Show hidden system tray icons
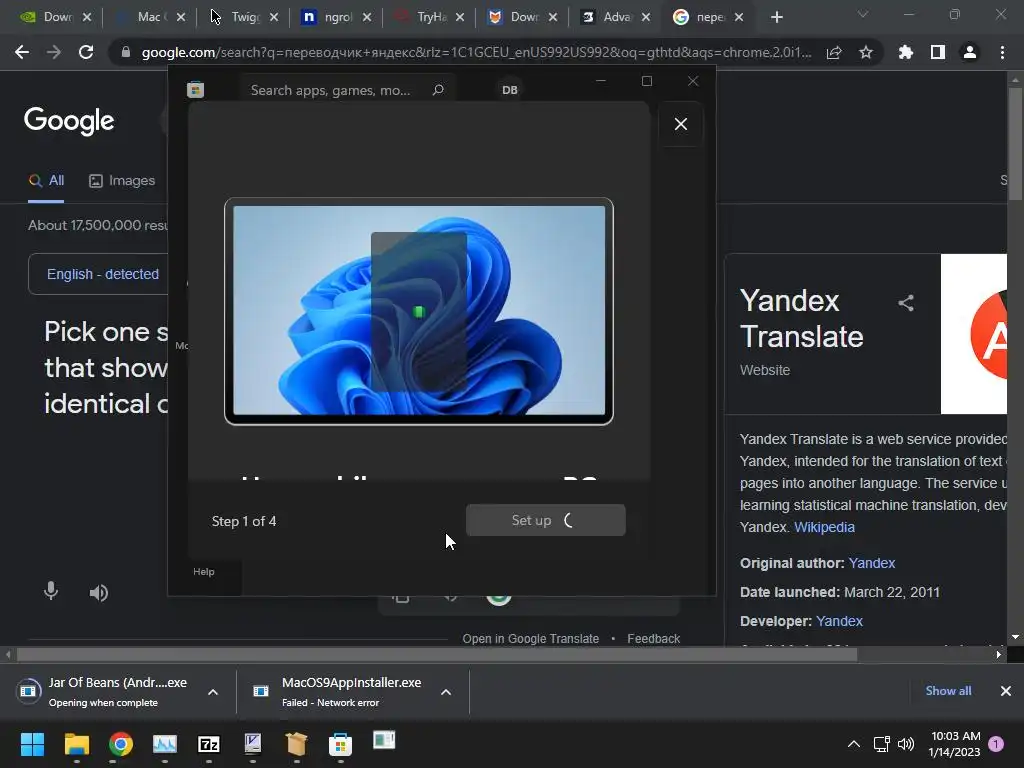 [854, 744]
